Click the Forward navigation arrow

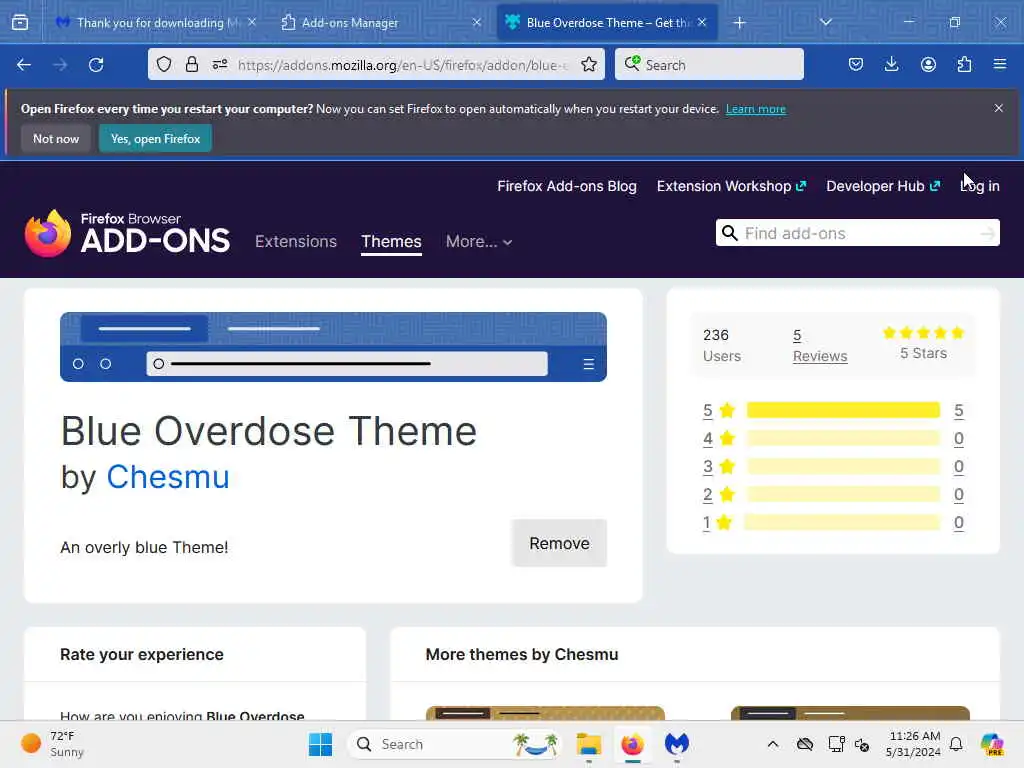click(60, 65)
